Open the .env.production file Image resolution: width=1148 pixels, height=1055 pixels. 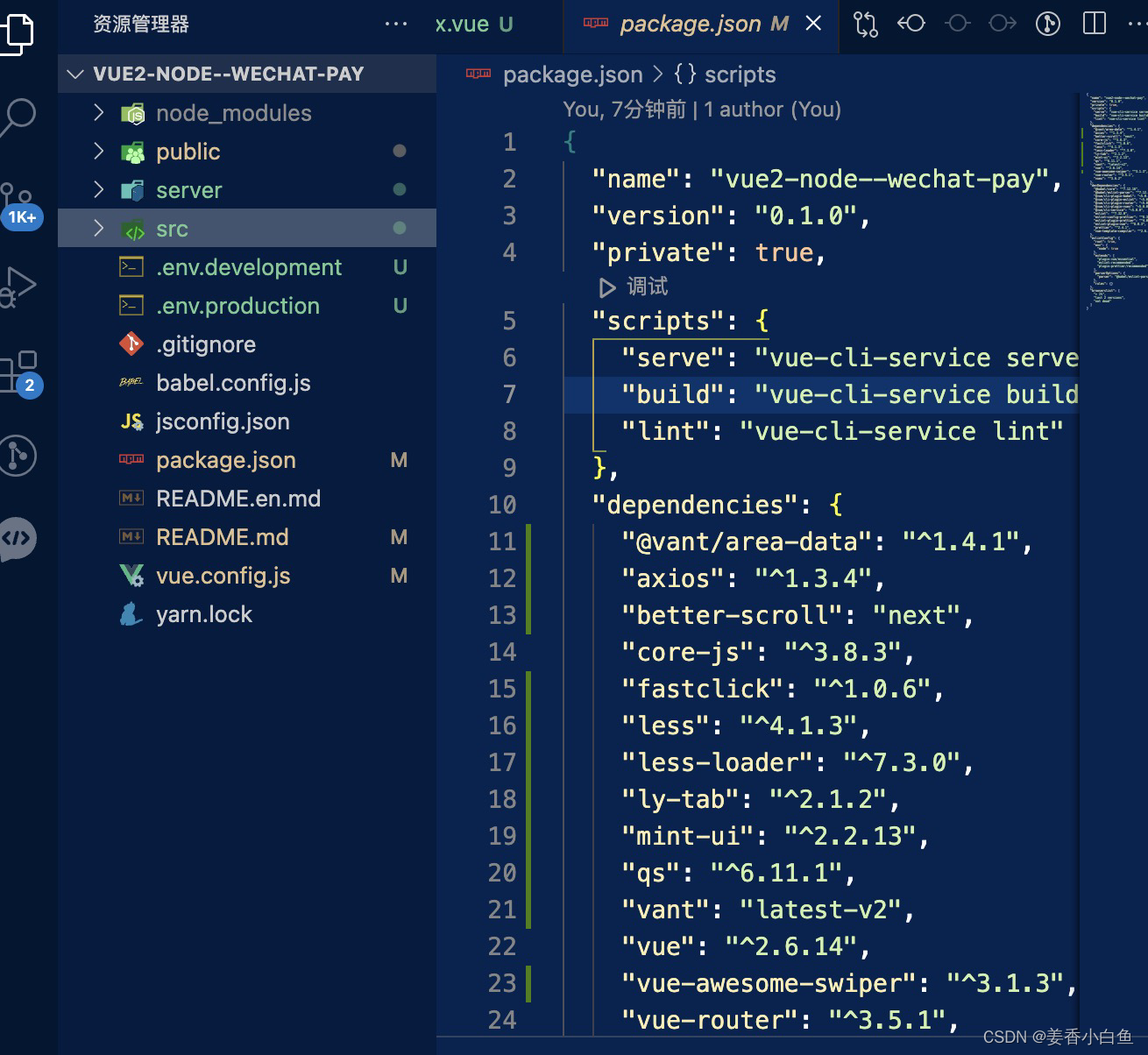coord(247,306)
